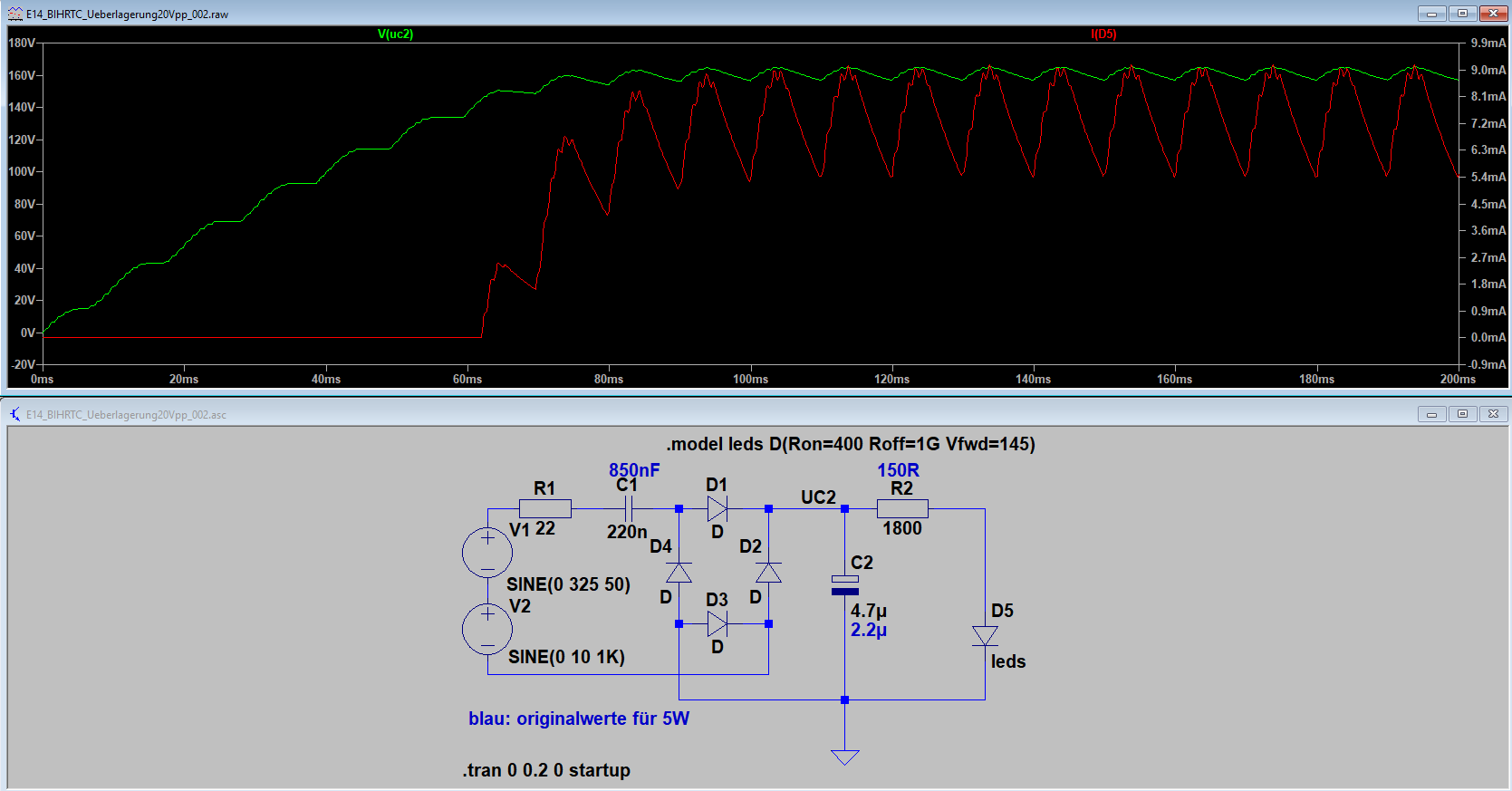The width and height of the screenshot is (1512, 791).
Task: Click the schematic window icon in title bar
Action: tap(14, 414)
